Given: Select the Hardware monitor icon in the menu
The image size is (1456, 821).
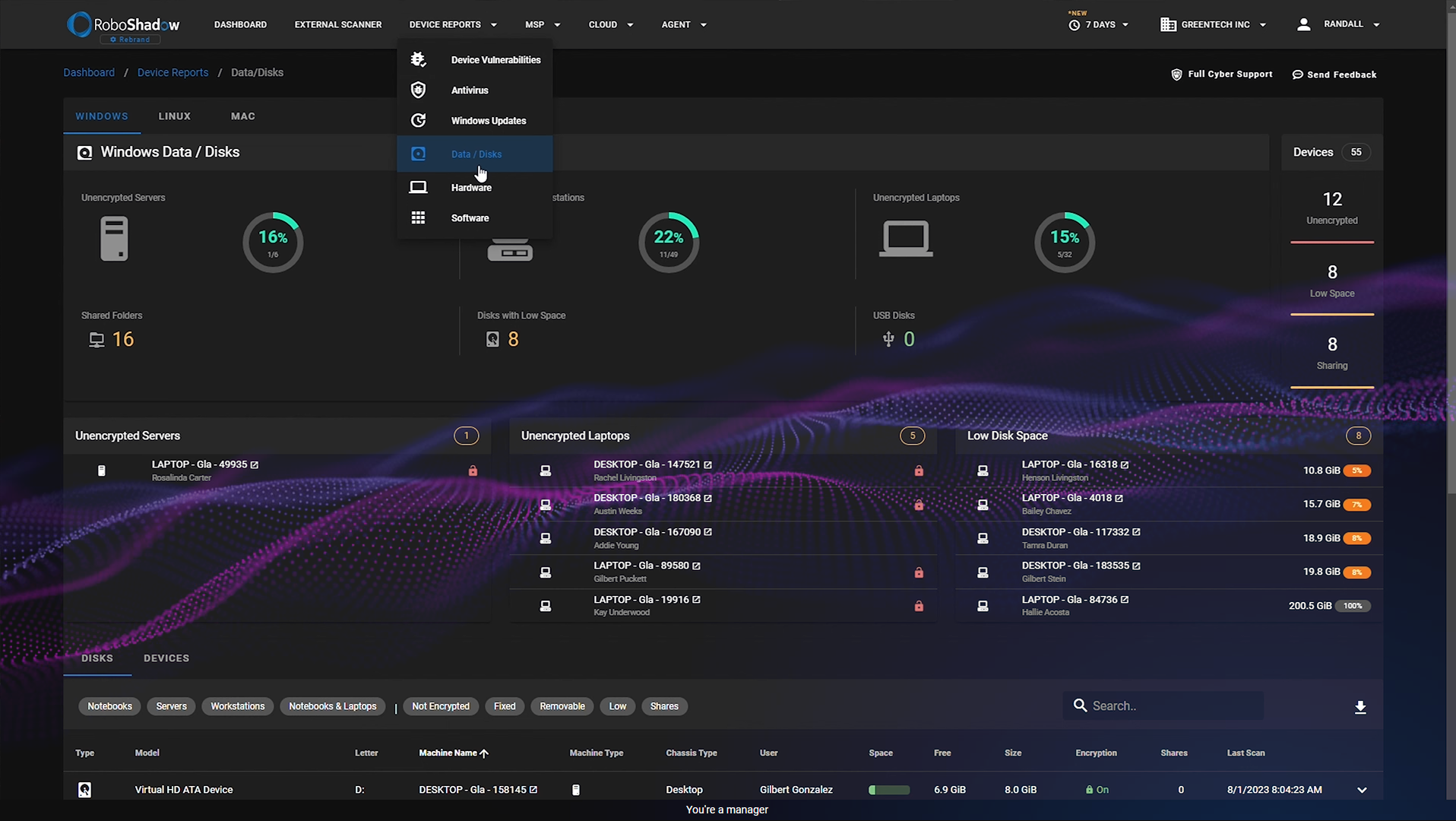Looking at the screenshot, I should coord(418,187).
